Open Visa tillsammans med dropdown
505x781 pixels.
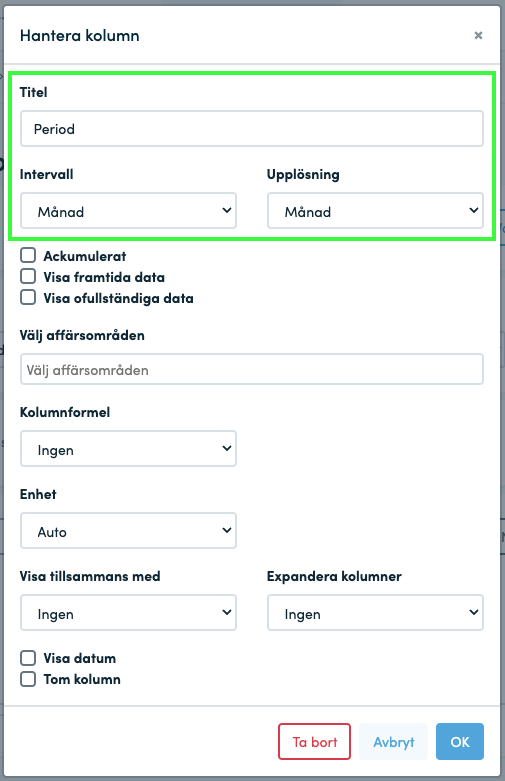(x=128, y=613)
